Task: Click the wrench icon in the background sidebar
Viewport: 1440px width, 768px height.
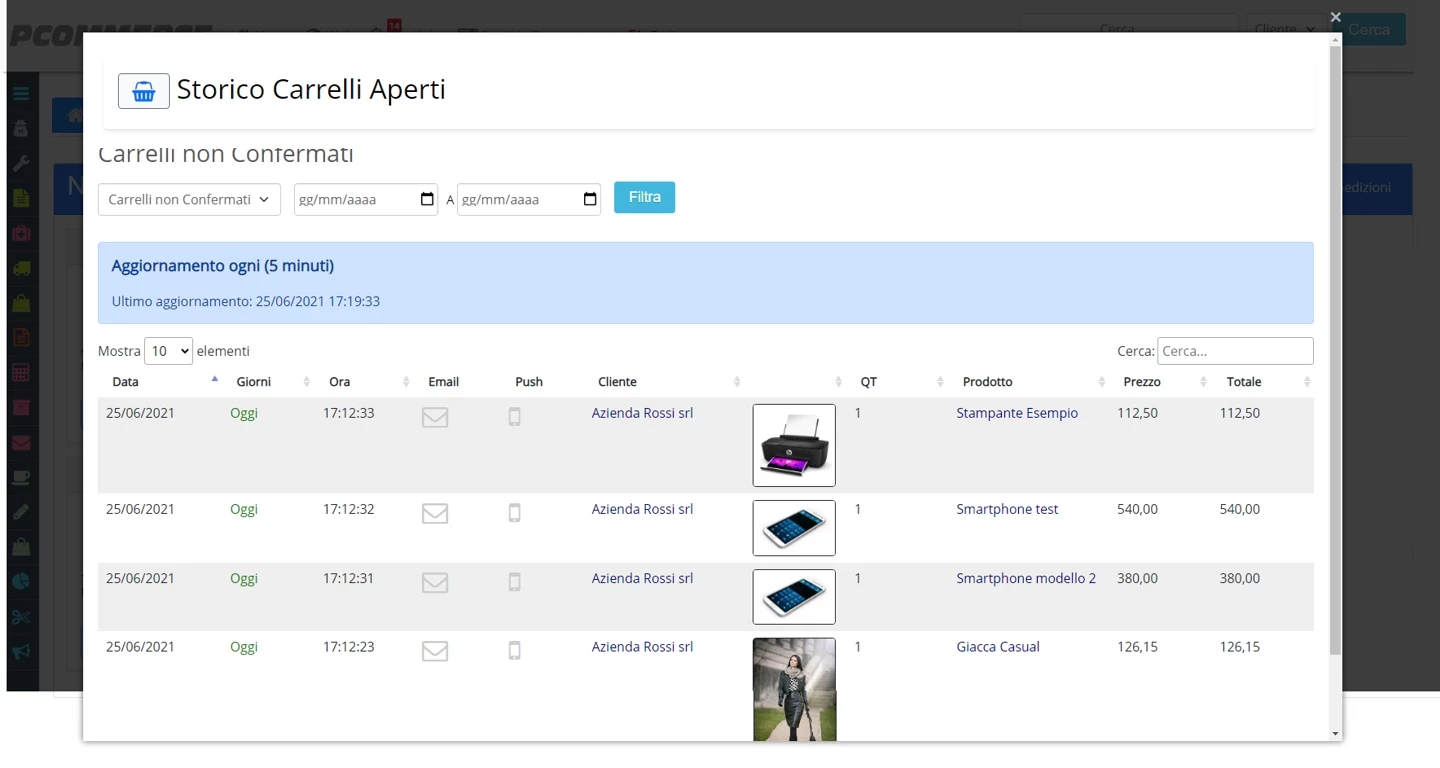Action: (x=21, y=164)
